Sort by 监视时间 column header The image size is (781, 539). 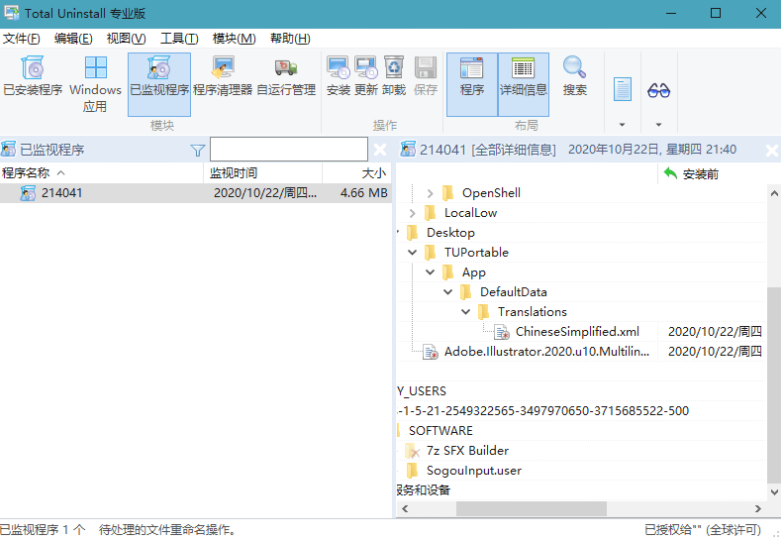pos(263,173)
